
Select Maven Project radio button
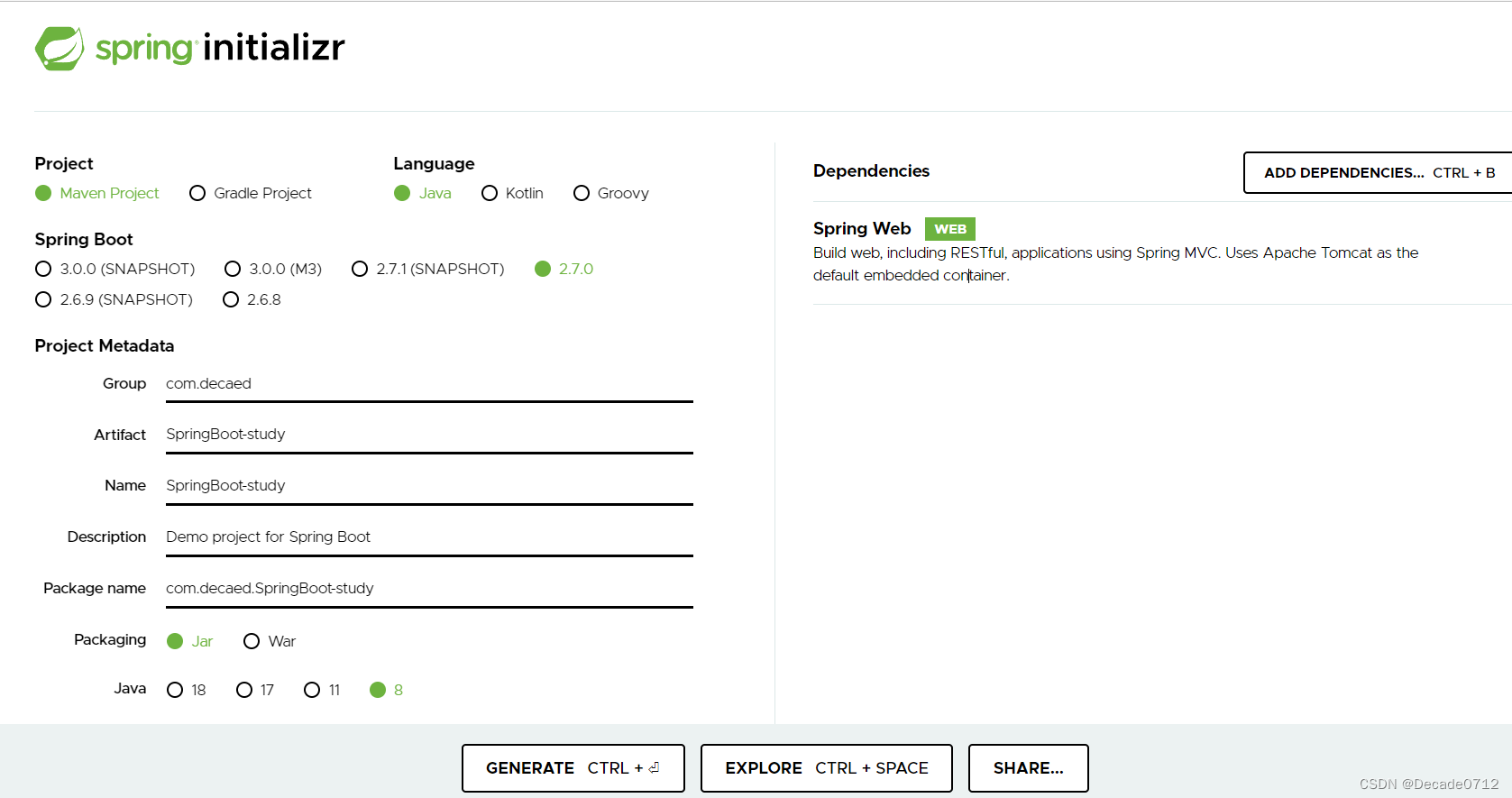coord(97,193)
